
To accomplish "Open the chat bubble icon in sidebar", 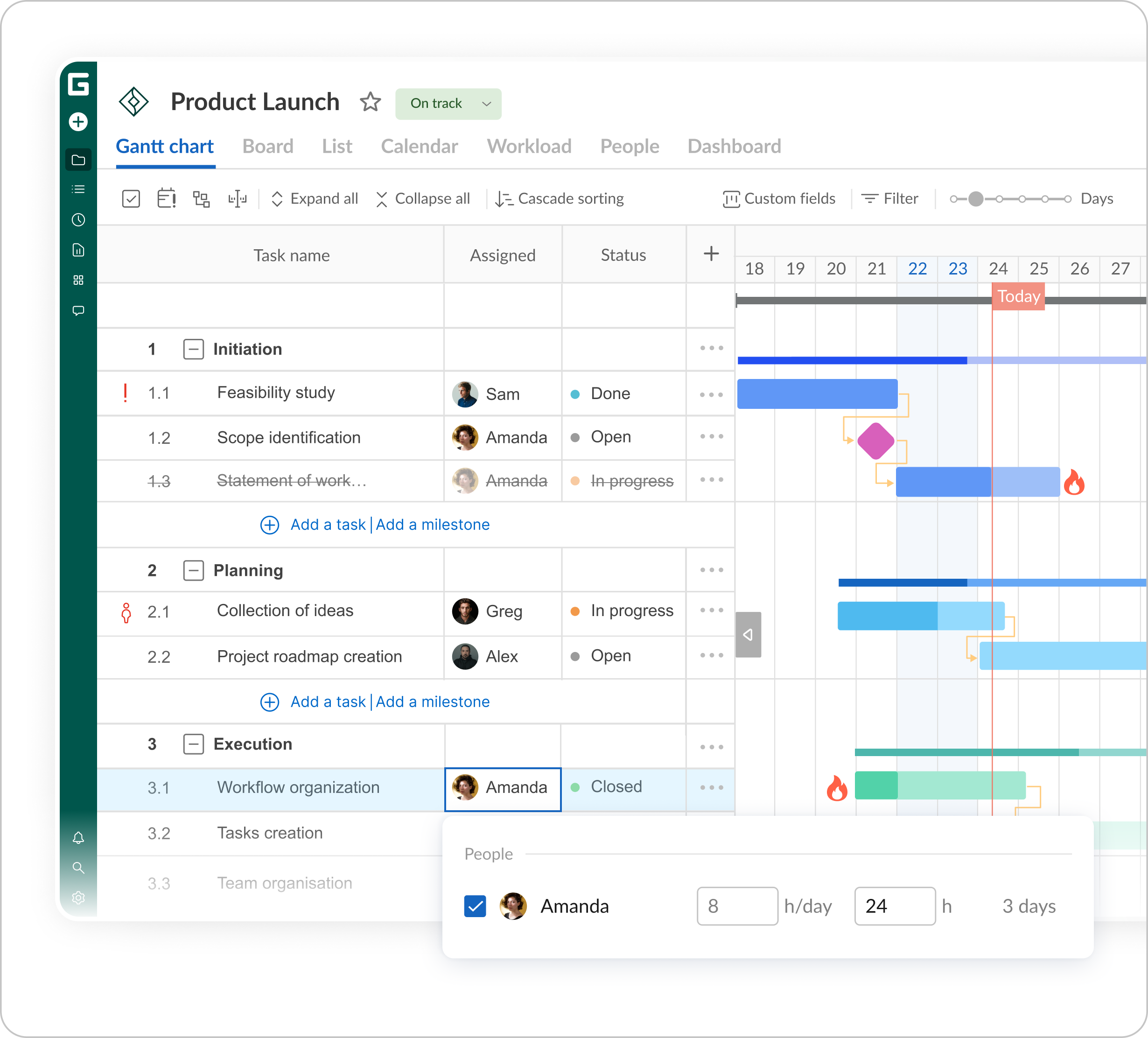I will [78, 311].
